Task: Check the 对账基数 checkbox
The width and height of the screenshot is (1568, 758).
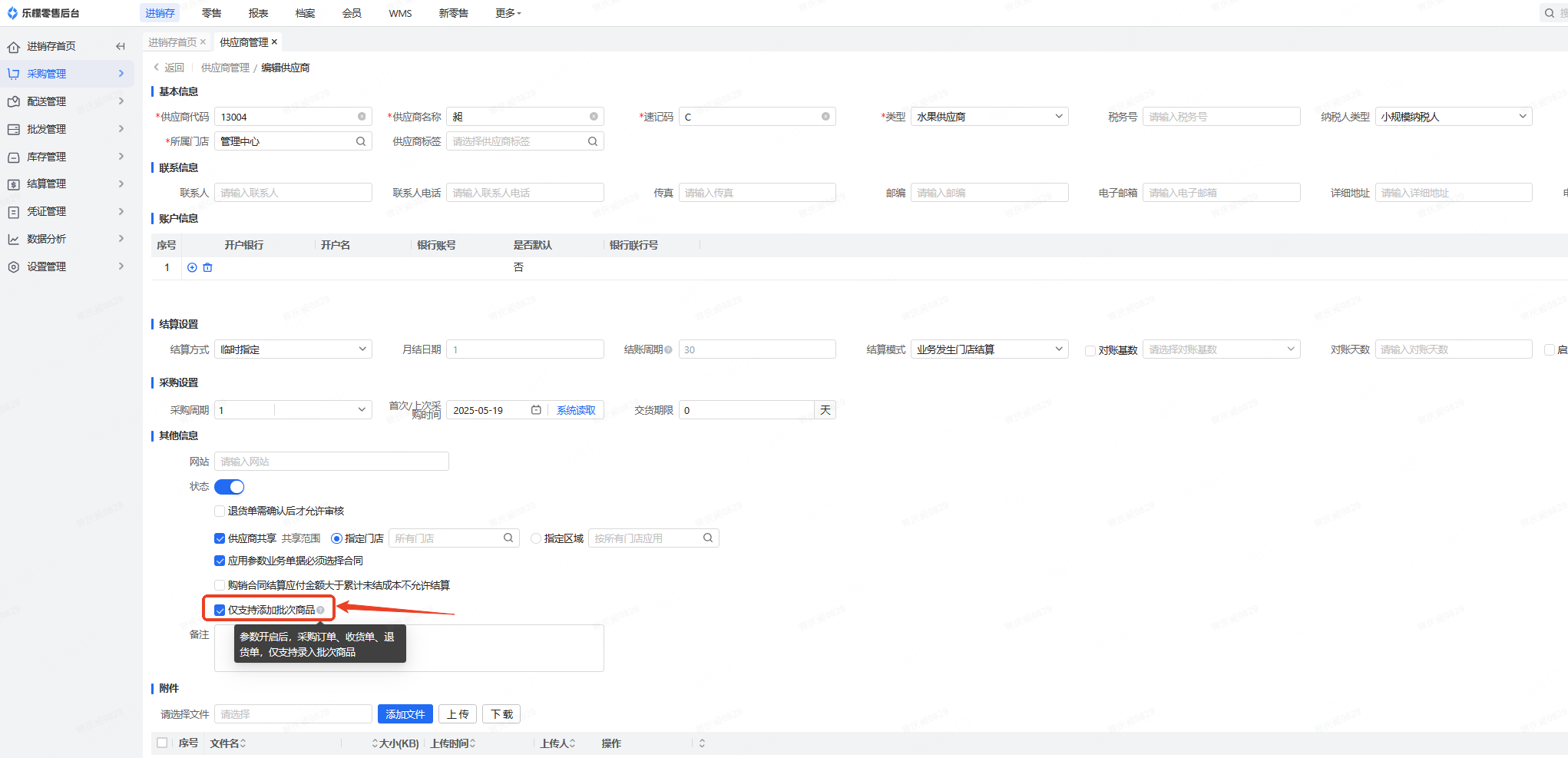Action: coord(1090,350)
